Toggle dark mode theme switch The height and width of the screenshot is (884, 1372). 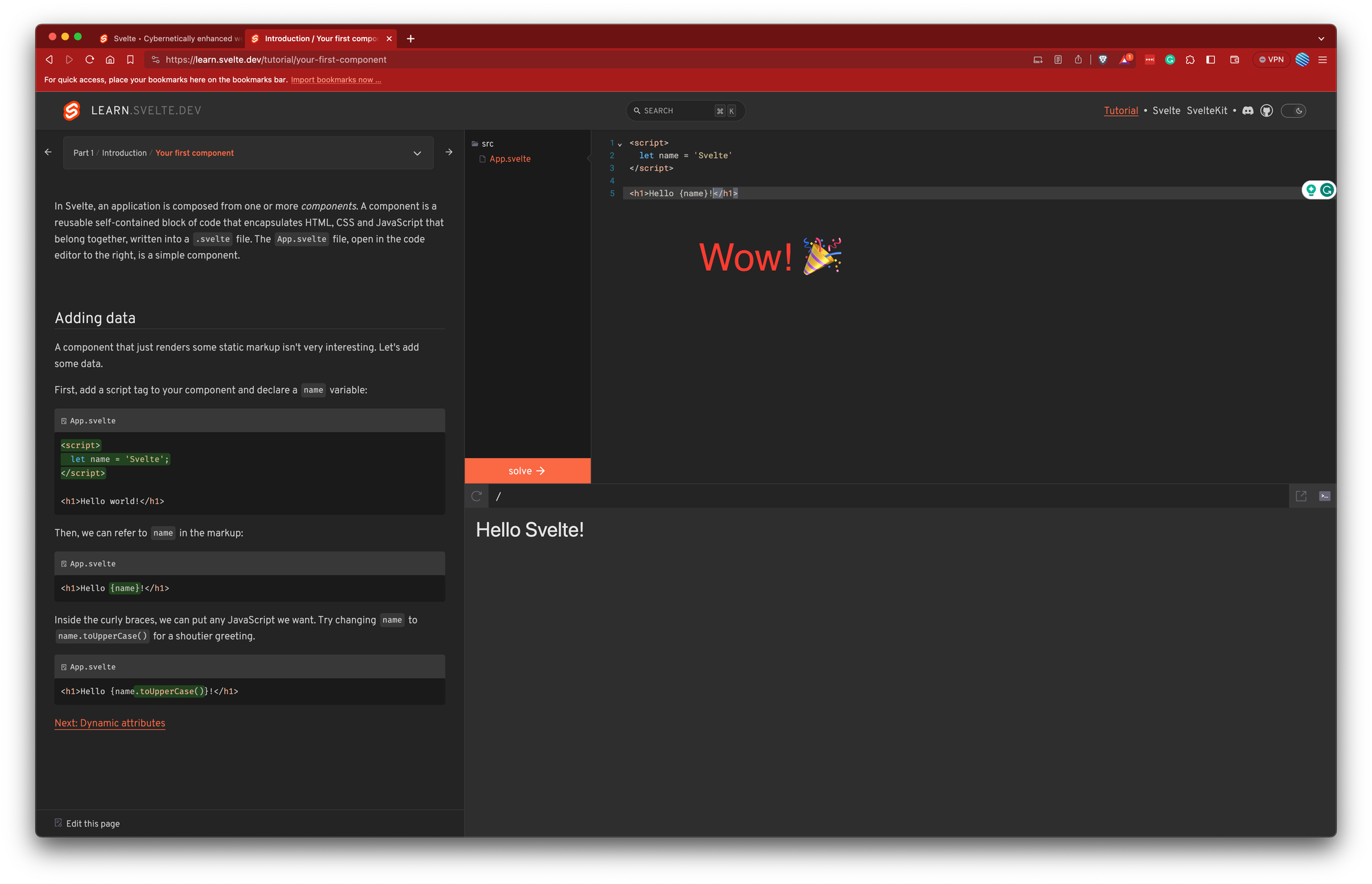coord(1293,110)
